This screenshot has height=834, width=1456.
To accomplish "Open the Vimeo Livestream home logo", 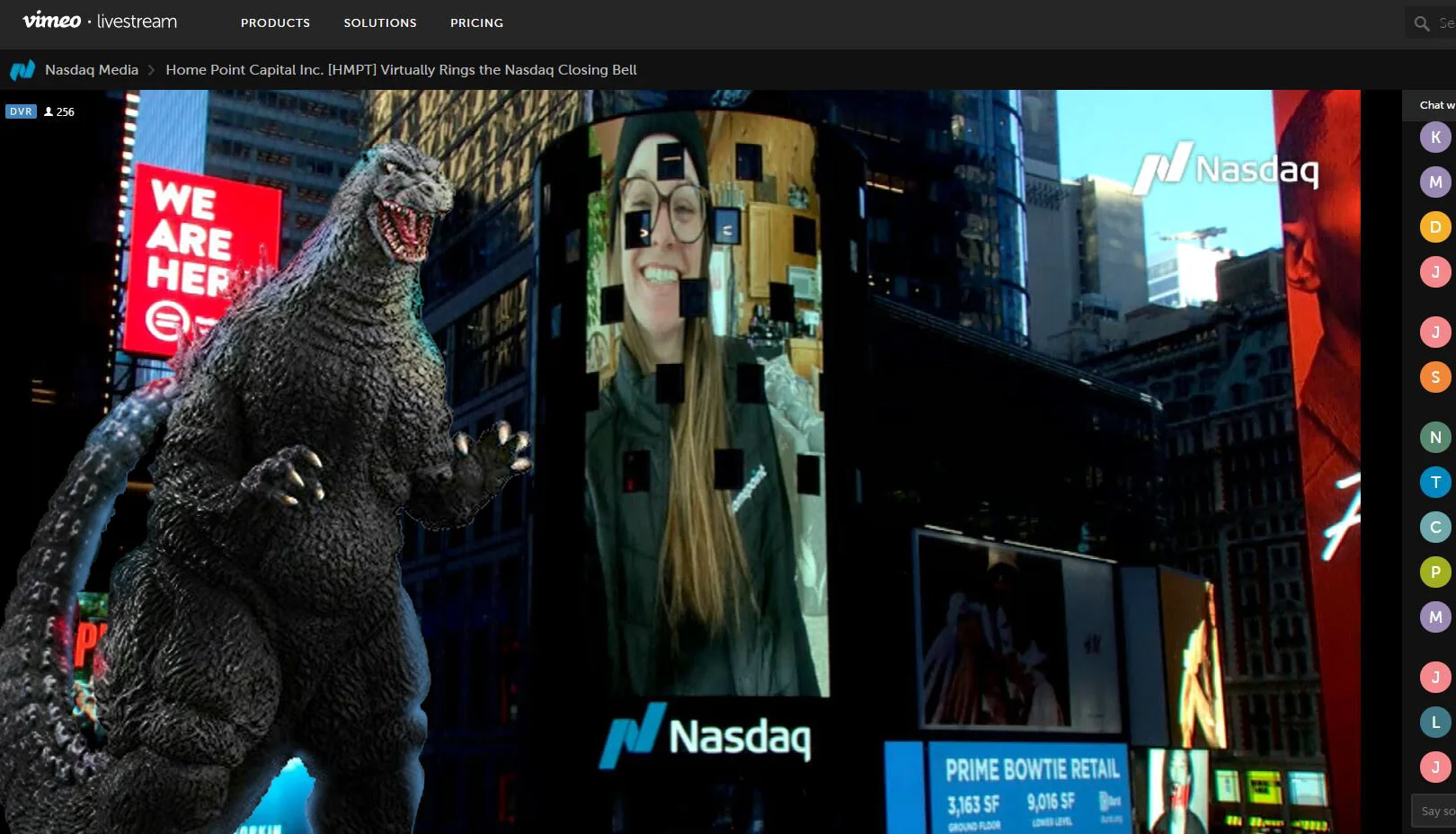I will pyautogui.click(x=100, y=21).
